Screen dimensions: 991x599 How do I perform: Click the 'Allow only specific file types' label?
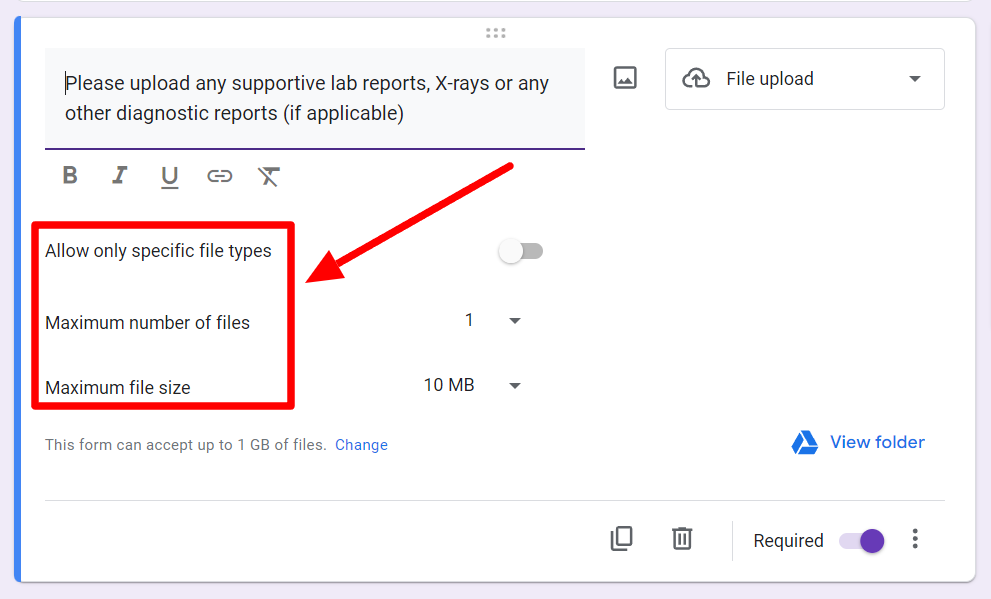tap(158, 251)
